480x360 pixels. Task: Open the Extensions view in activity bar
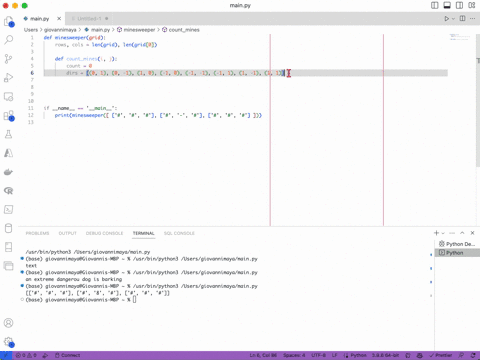point(9,116)
